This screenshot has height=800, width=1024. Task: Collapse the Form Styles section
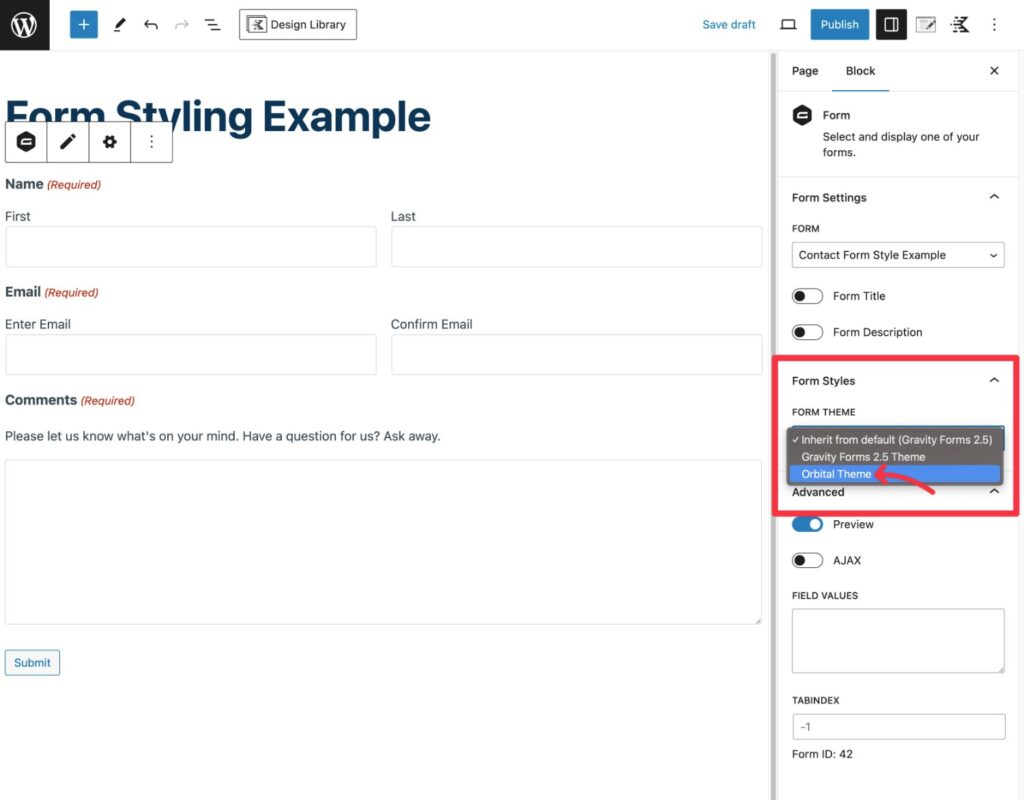tap(994, 380)
